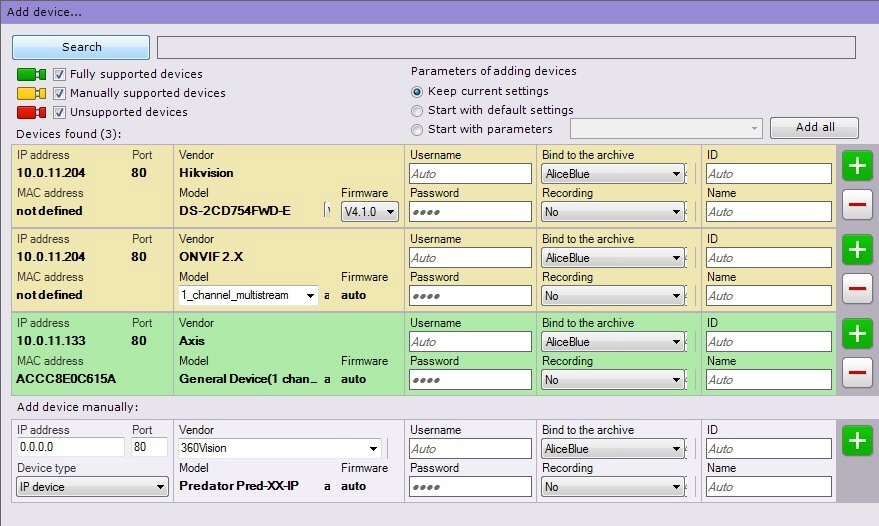Click green plus button for Hikvision device
The height and width of the screenshot is (526, 879).
click(x=857, y=165)
